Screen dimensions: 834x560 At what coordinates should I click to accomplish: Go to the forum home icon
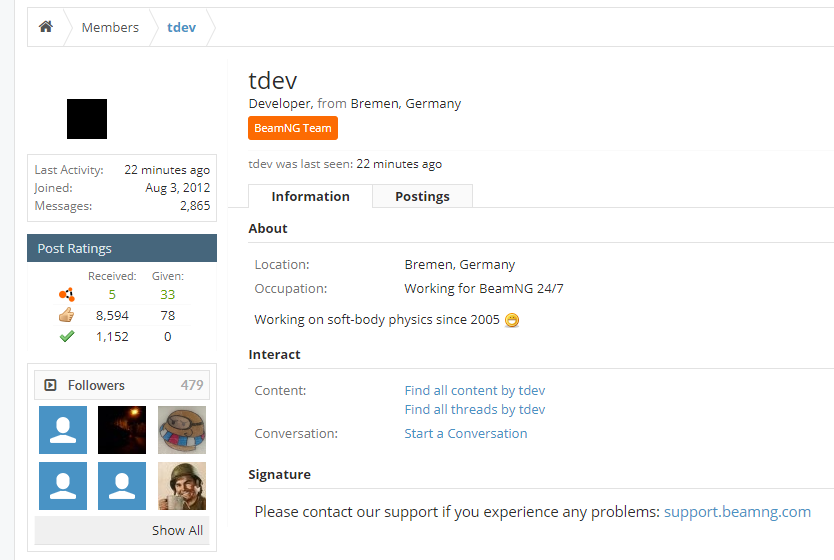pos(46,27)
